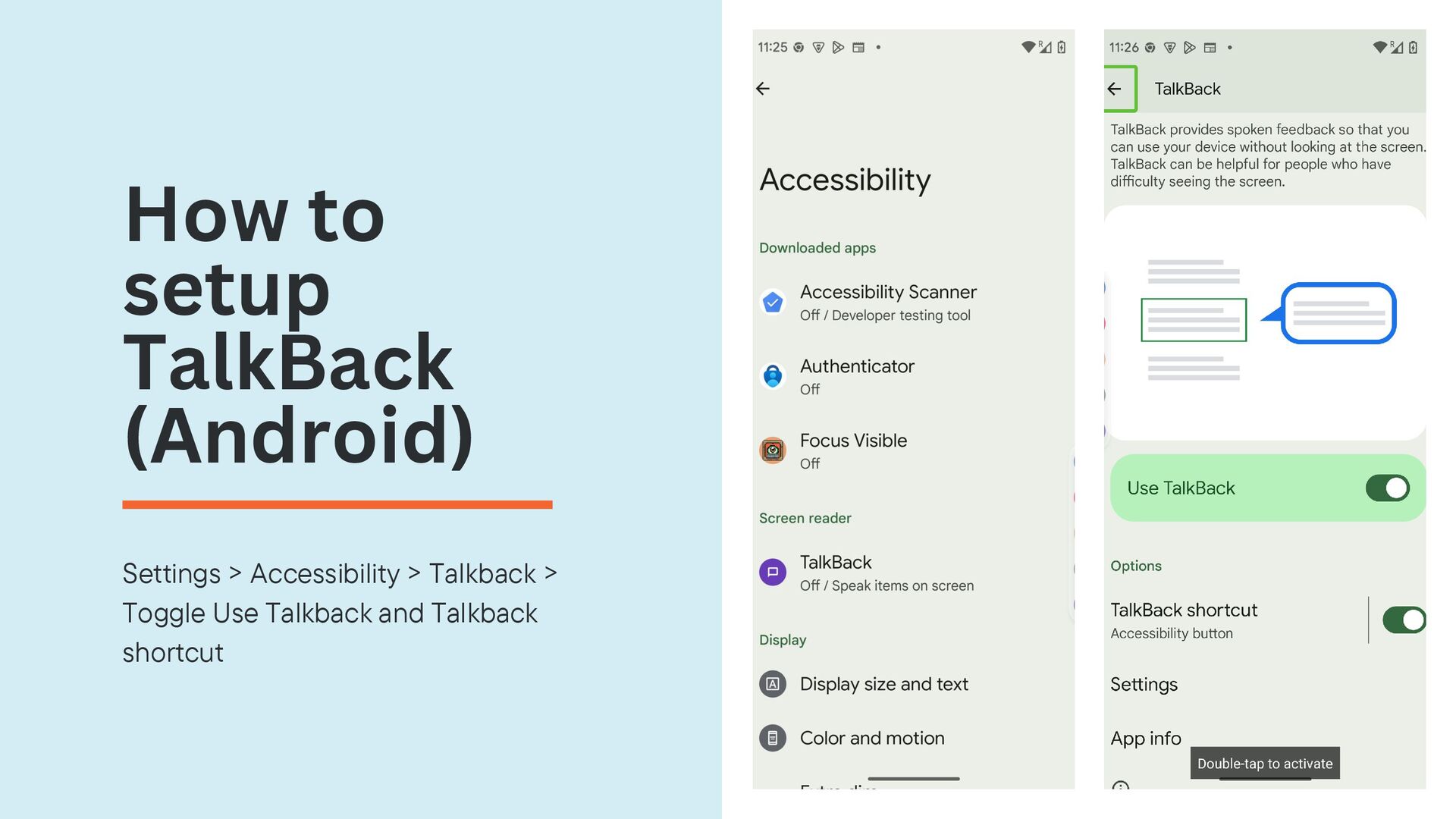Screen dimensions: 1456x819
Task: Tap the home gesture bar on Accessibility screen
Action: [x=914, y=779]
